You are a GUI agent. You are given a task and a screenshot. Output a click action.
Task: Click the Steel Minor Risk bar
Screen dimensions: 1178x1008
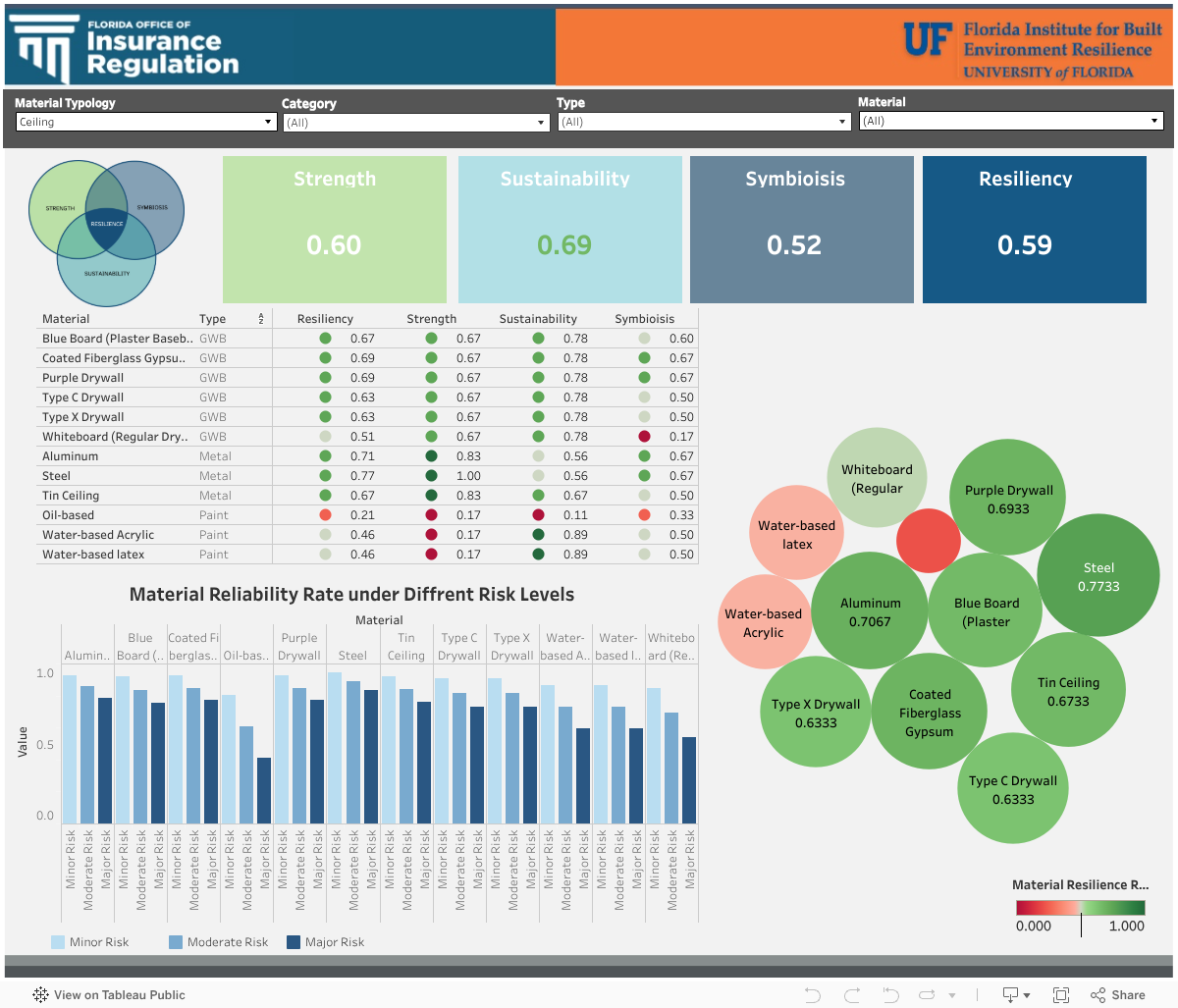[x=335, y=748]
